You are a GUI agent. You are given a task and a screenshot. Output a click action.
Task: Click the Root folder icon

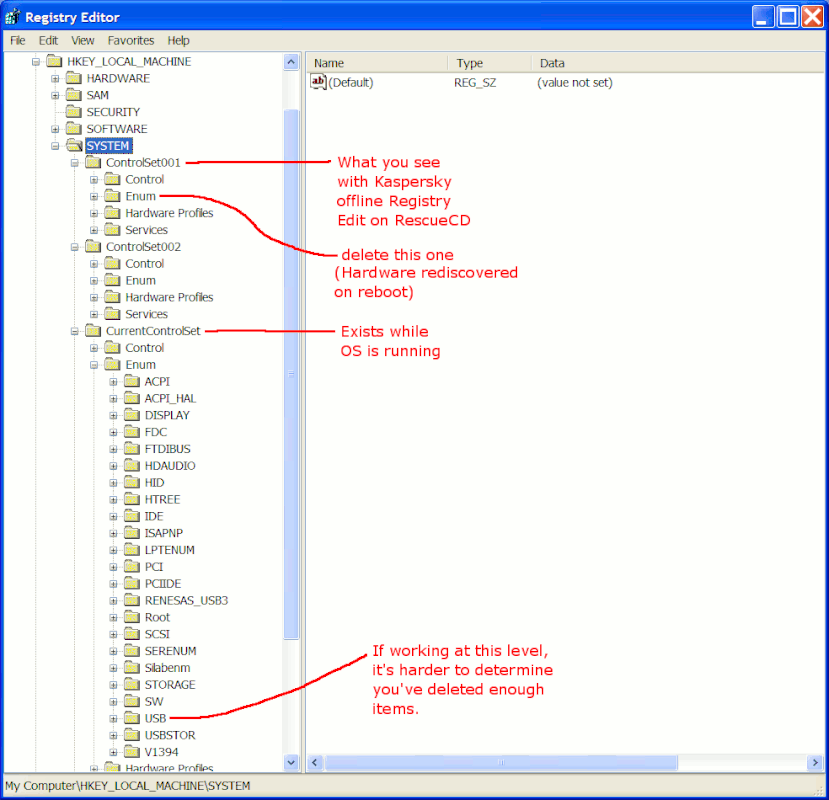click(132, 617)
